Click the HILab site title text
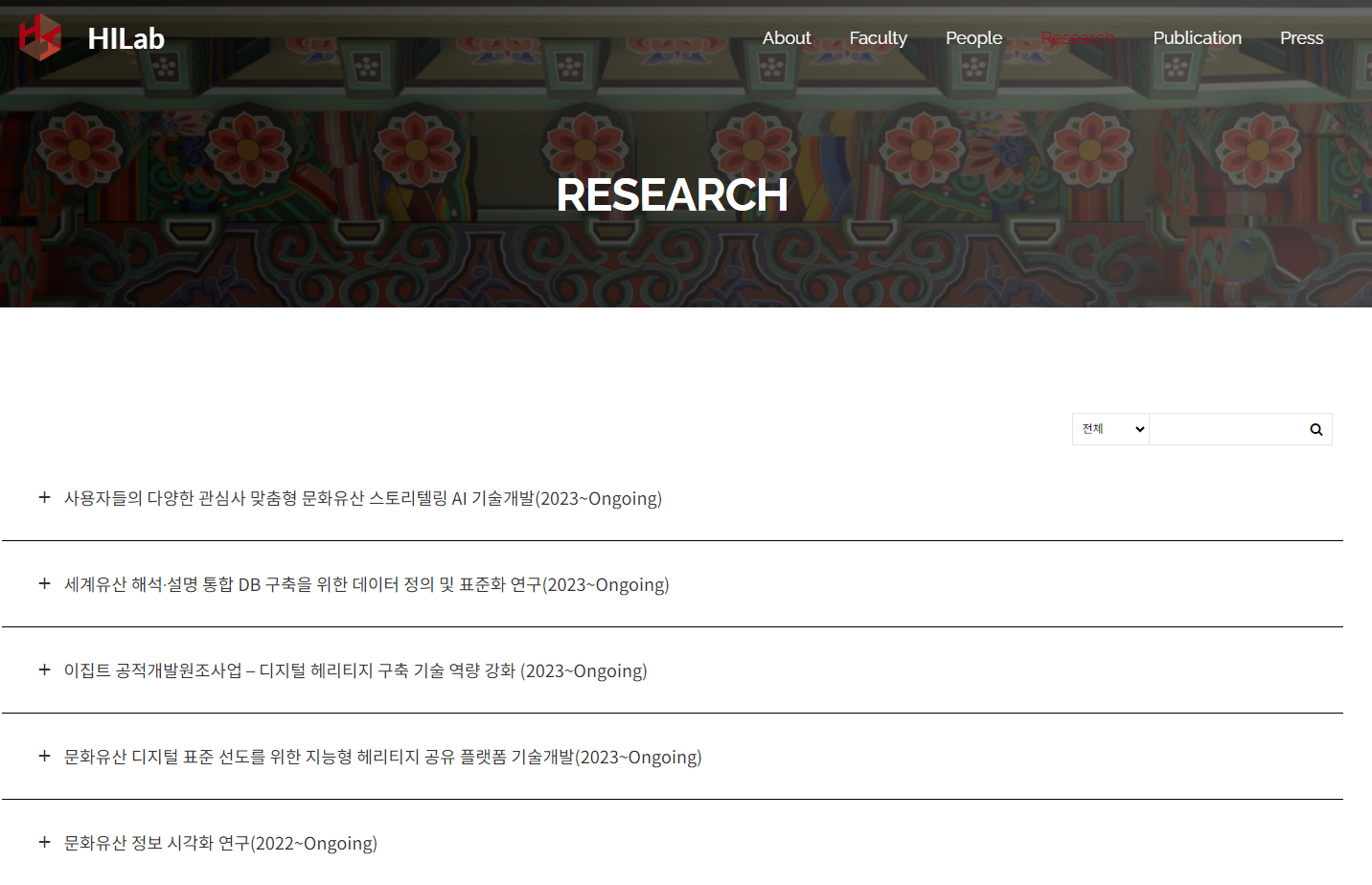 tap(126, 38)
